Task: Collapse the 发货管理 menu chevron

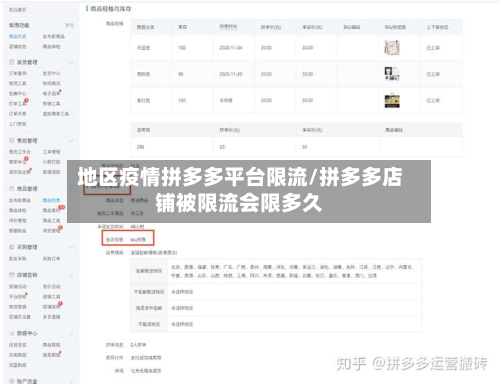Action: coord(71,63)
